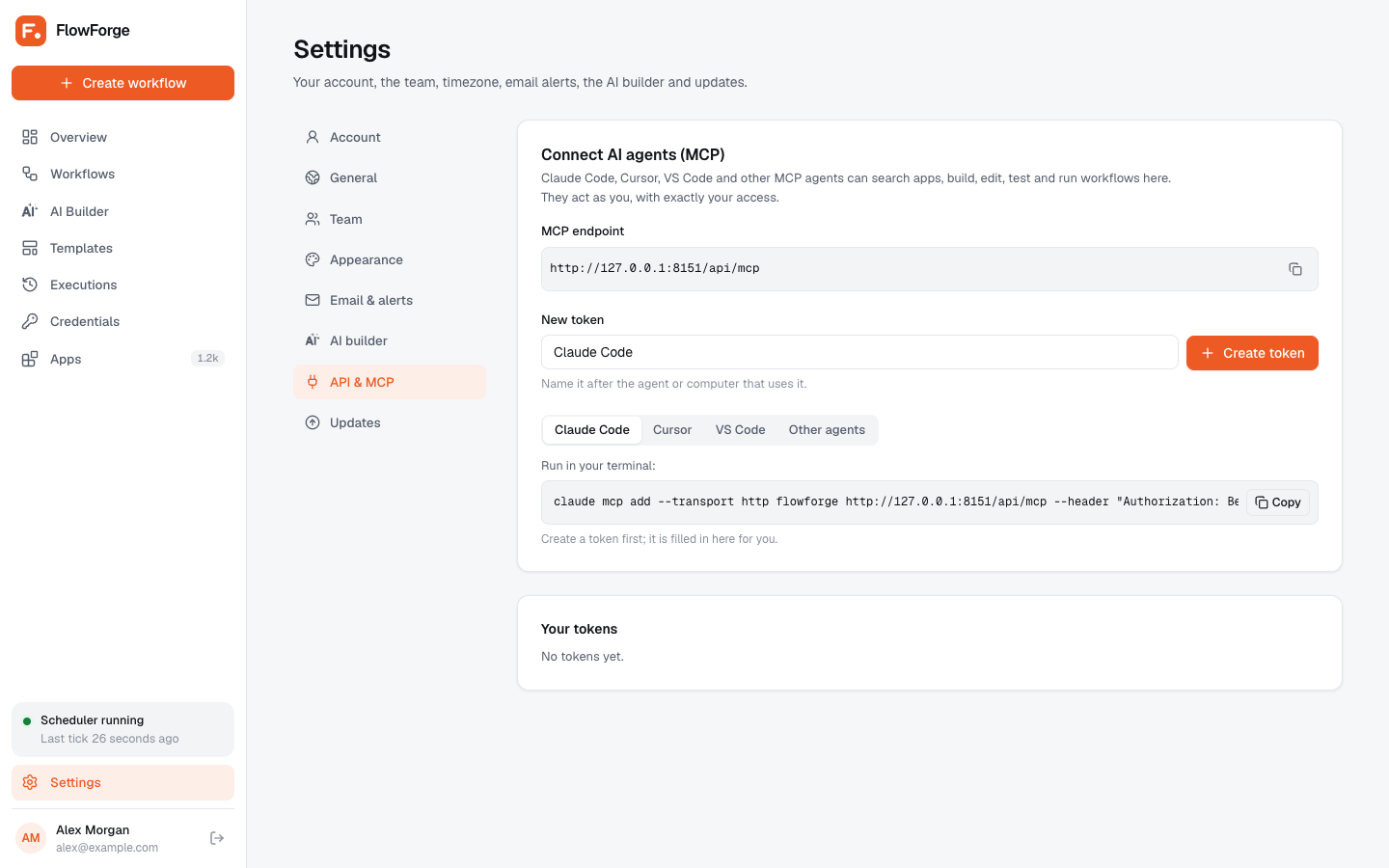Focus the New token name field
This screenshot has width=1389, height=868.
tap(859, 352)
